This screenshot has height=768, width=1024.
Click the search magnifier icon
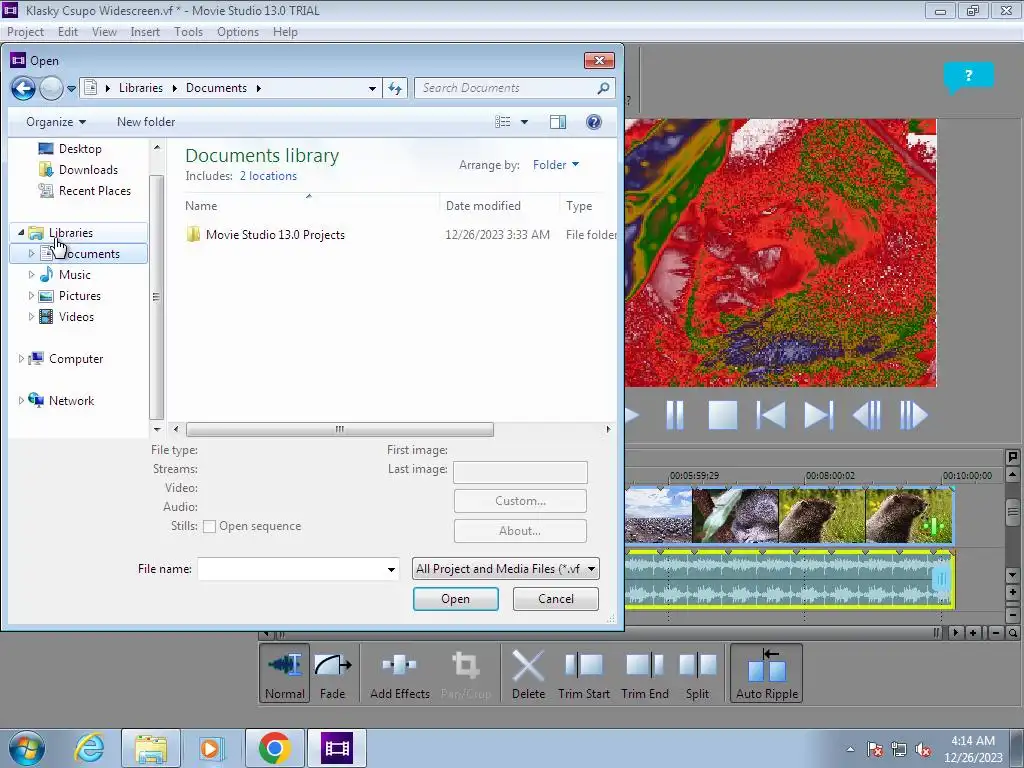[603, 88]
